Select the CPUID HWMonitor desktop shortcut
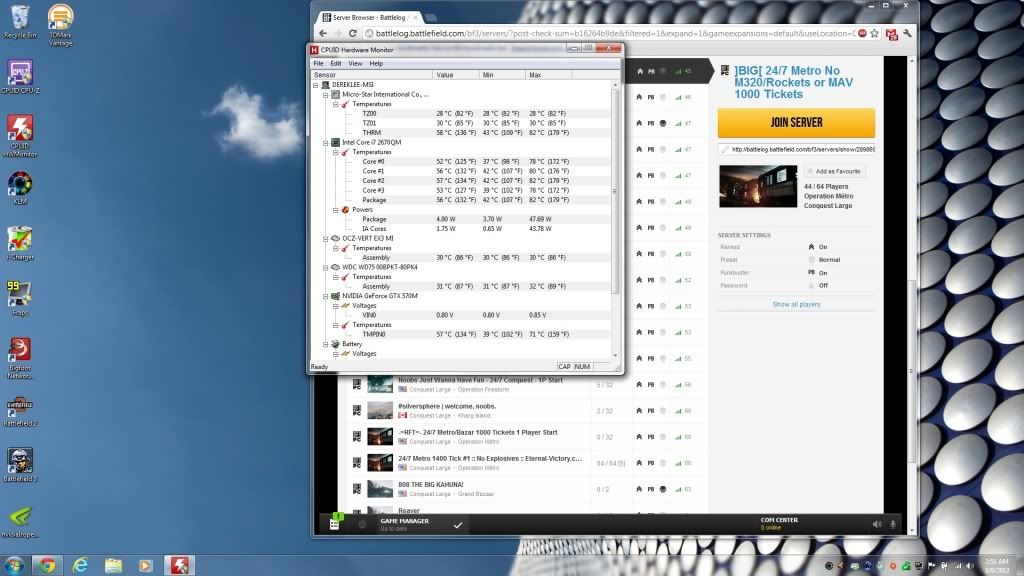The width and height of the screenshot is (1024, 576). (20, 136)
